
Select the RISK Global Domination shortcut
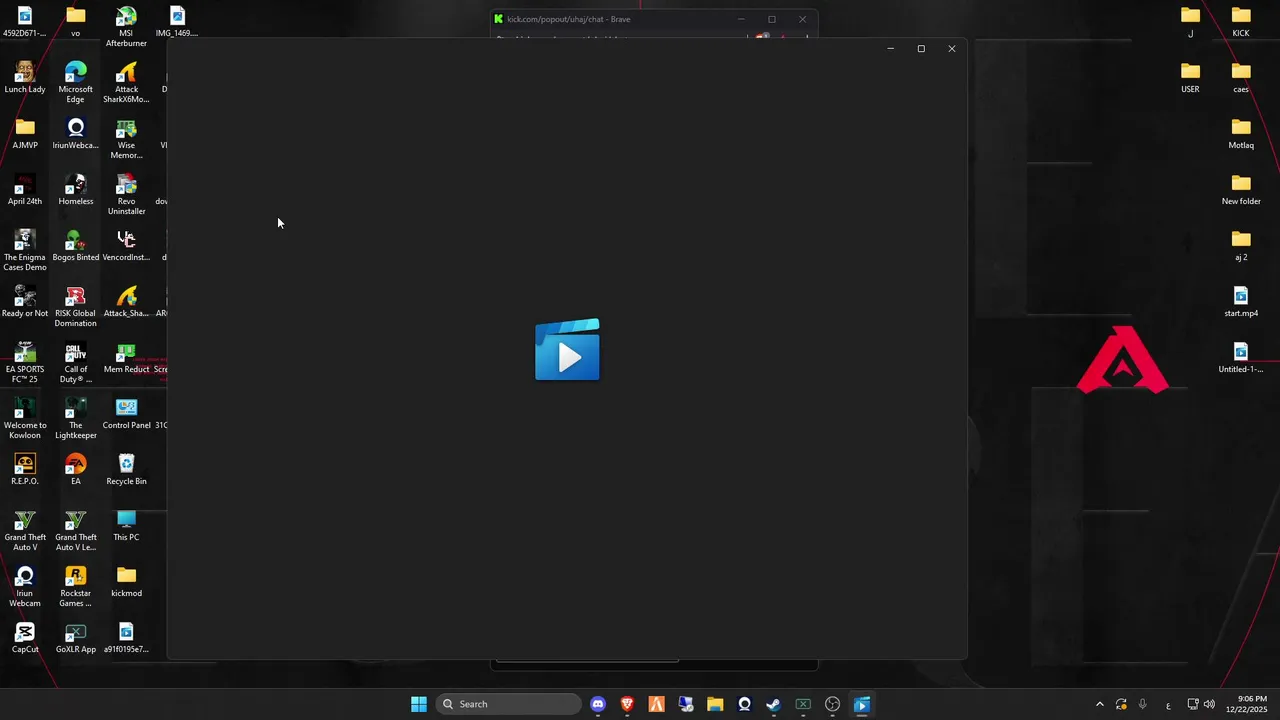click(76, 307)
